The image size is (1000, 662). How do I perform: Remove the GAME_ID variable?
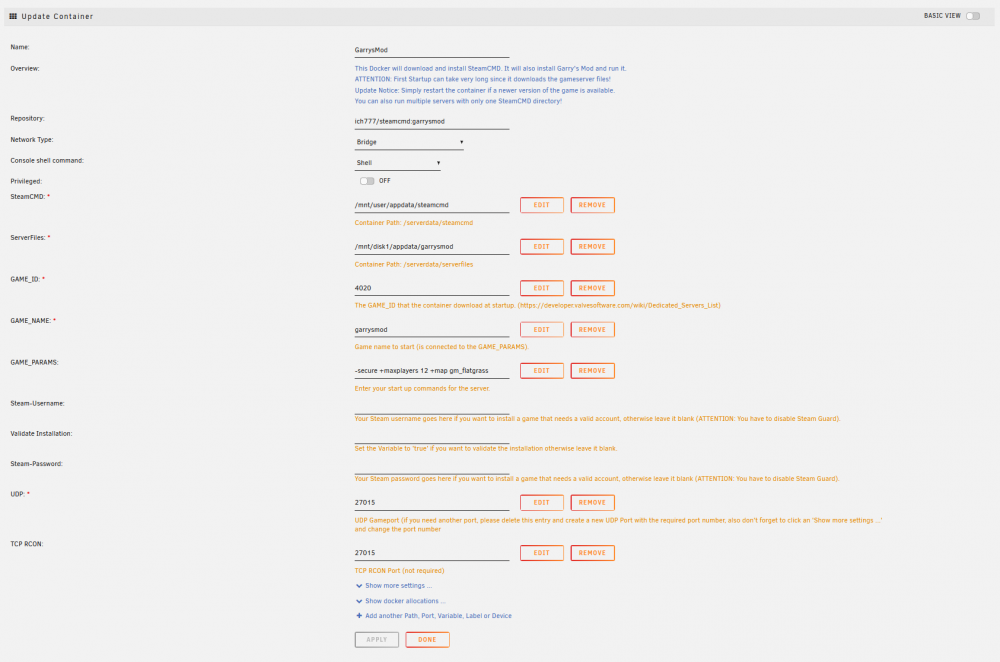pos(592,288)
